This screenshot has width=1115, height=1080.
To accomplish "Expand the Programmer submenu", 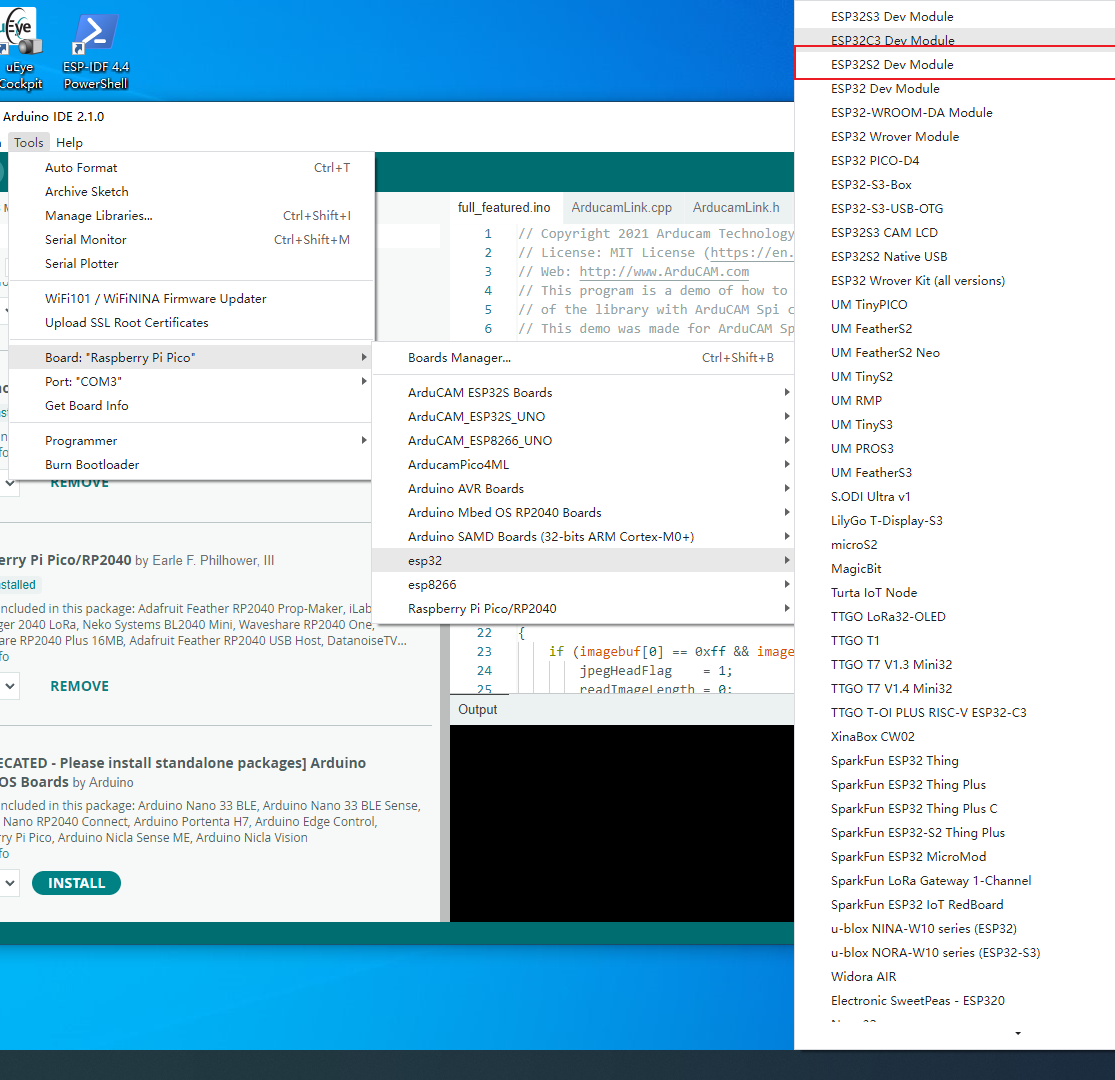I will pyautogui.click(x=191, y=441).
